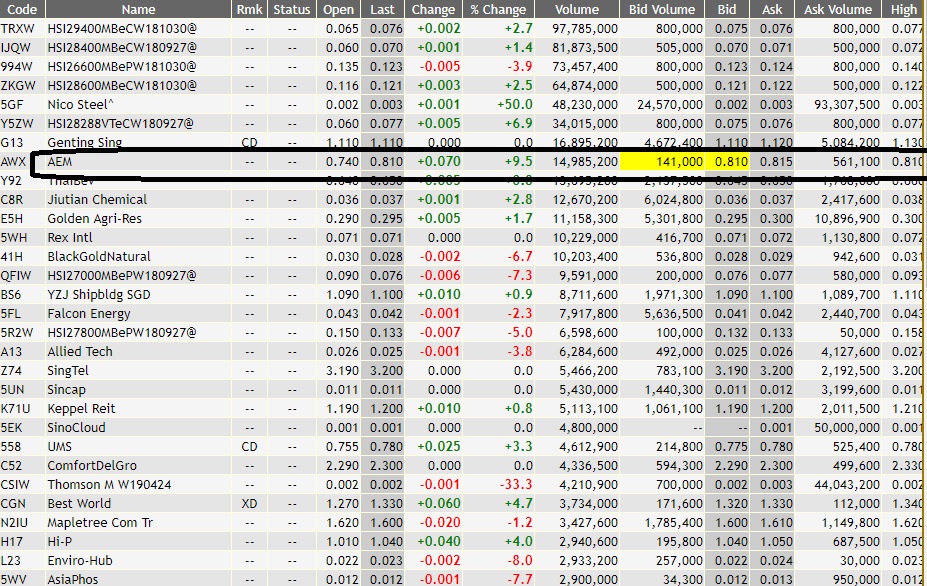Select the BlackGoldNatural row name

99,256
